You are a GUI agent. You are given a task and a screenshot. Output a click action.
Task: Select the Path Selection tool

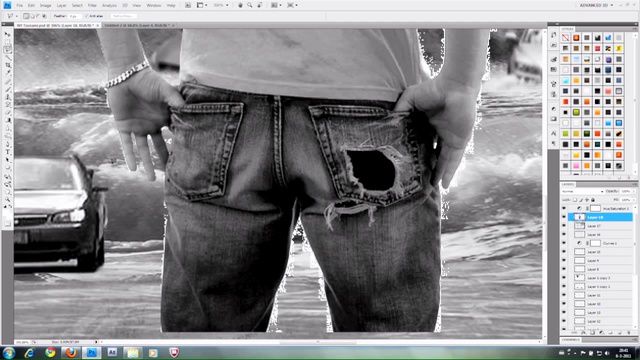click(7, 160)
